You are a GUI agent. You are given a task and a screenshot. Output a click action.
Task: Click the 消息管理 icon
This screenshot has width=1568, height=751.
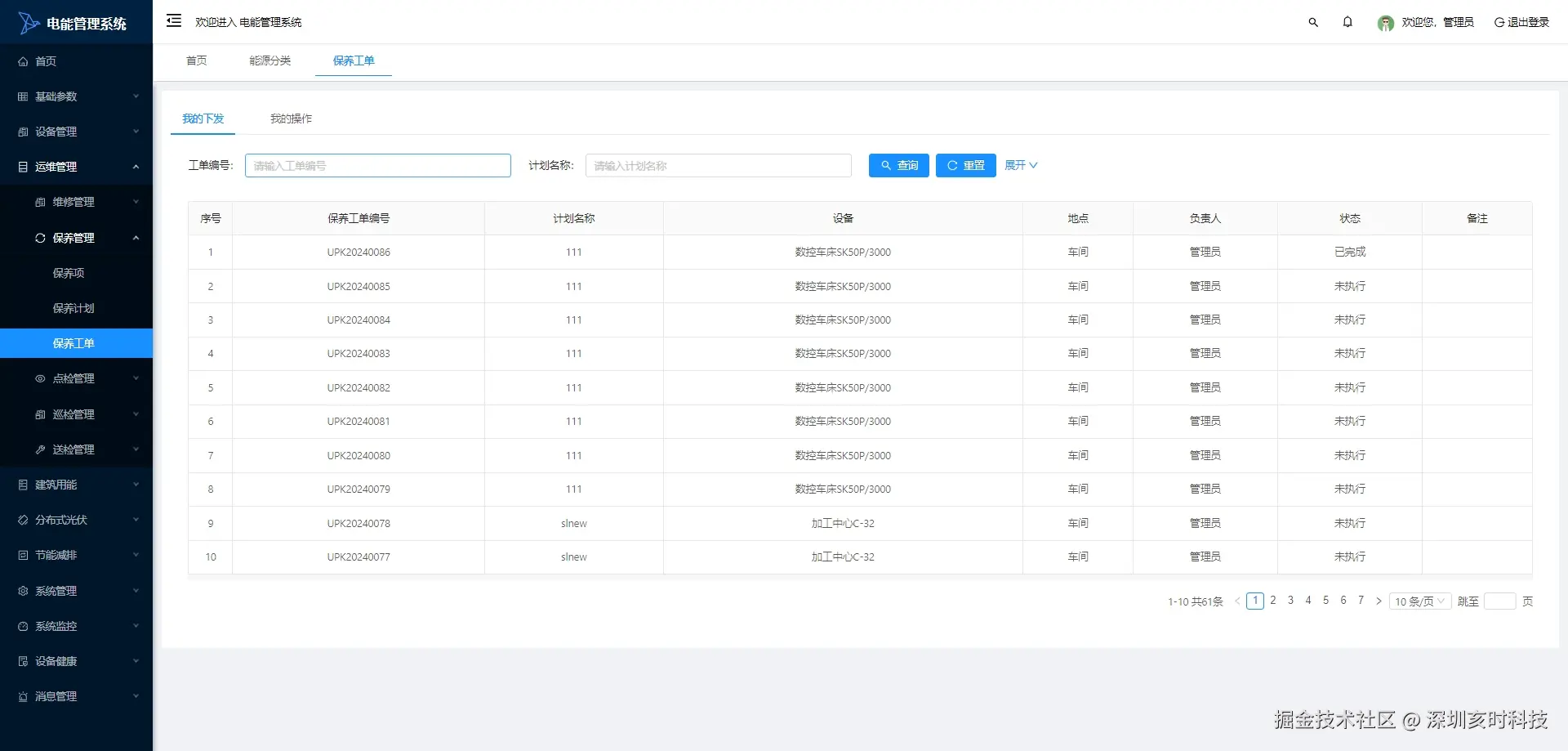23,696
